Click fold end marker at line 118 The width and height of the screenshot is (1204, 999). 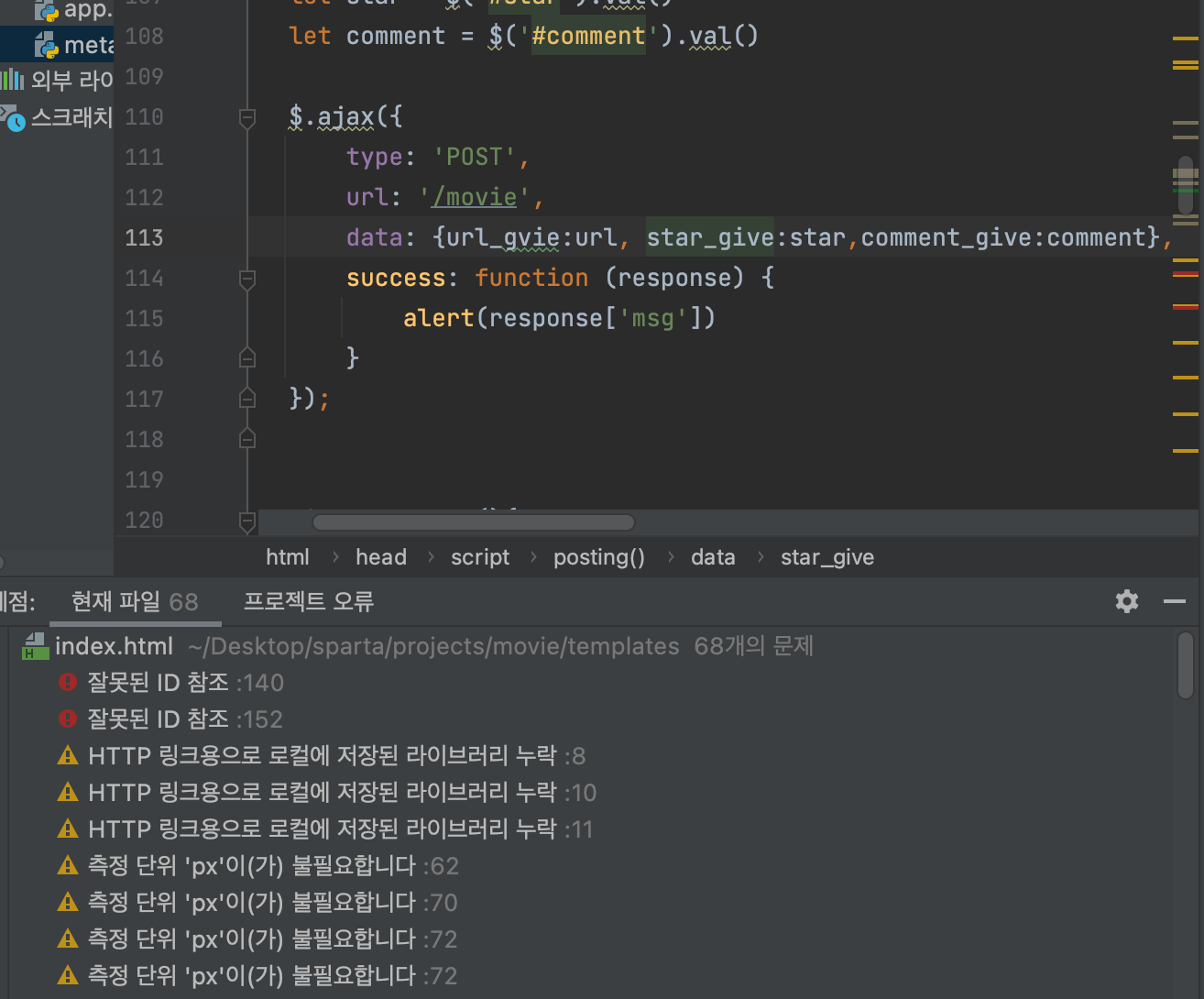pos(247,439)
